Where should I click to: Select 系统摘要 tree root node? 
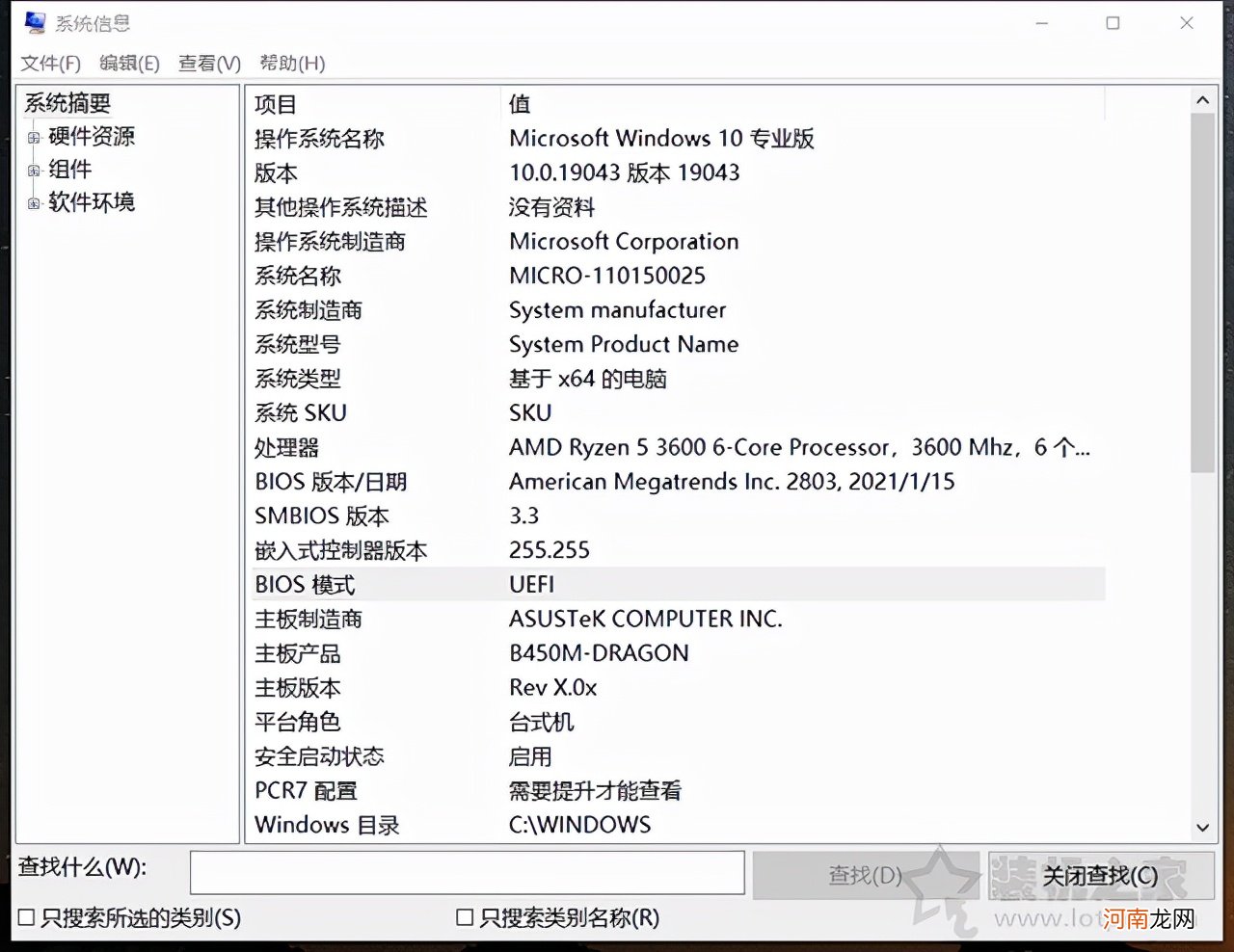pyautogui.click(x=67, y=103)
